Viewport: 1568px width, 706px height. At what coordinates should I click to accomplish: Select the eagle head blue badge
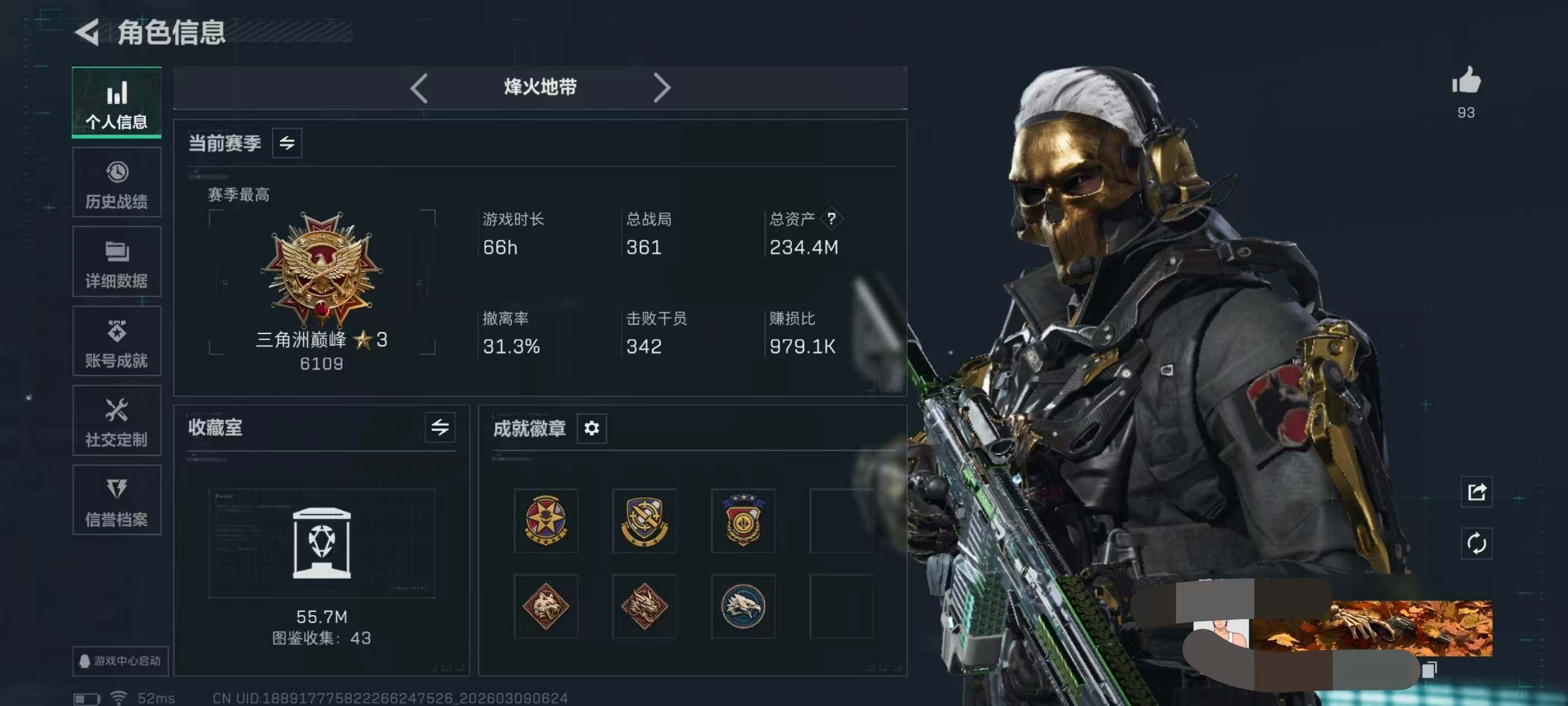(x=743, y=606)
